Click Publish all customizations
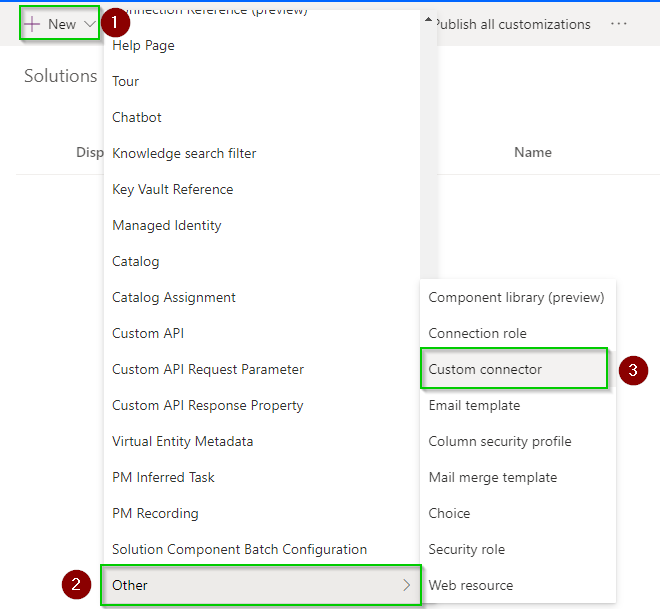660x609 pixels. tap(512, 24)
